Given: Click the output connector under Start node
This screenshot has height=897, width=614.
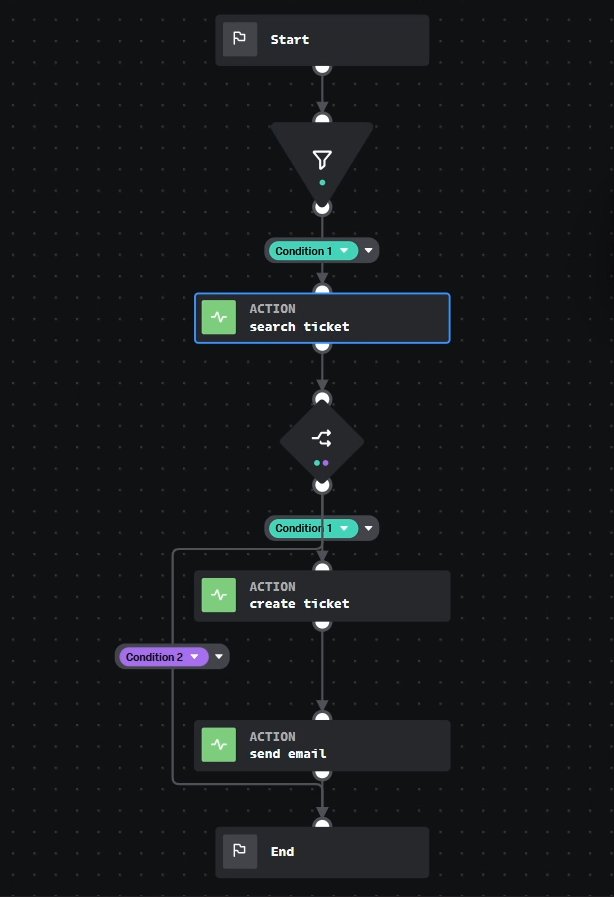Looking at the screenshot, I should [x=322, y=68].
